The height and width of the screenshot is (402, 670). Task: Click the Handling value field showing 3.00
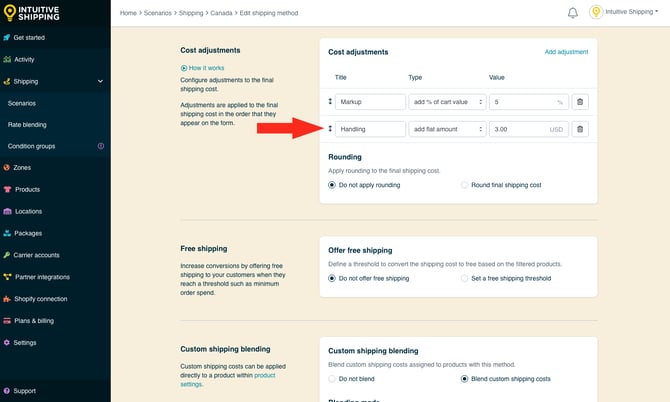pyautogui.click(x=529, y=129)
